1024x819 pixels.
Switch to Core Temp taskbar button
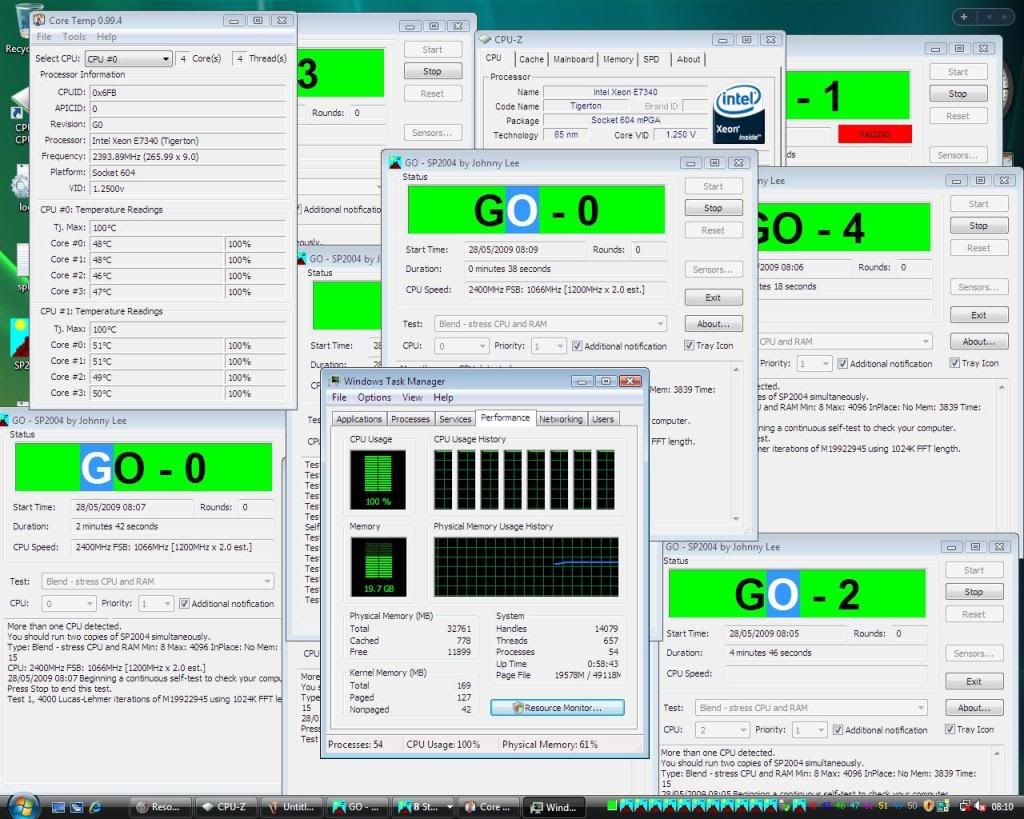click(x=488, y=807)
